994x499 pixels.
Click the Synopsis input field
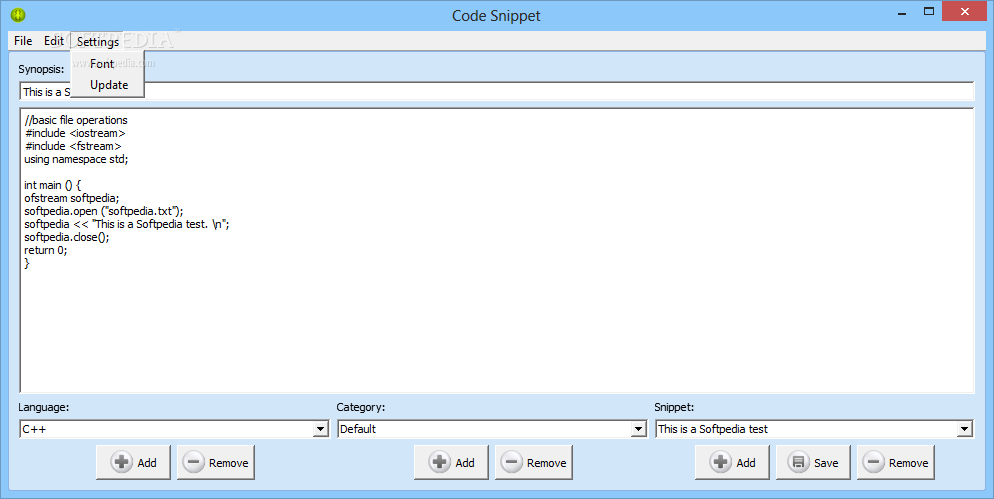coord(496,91)
